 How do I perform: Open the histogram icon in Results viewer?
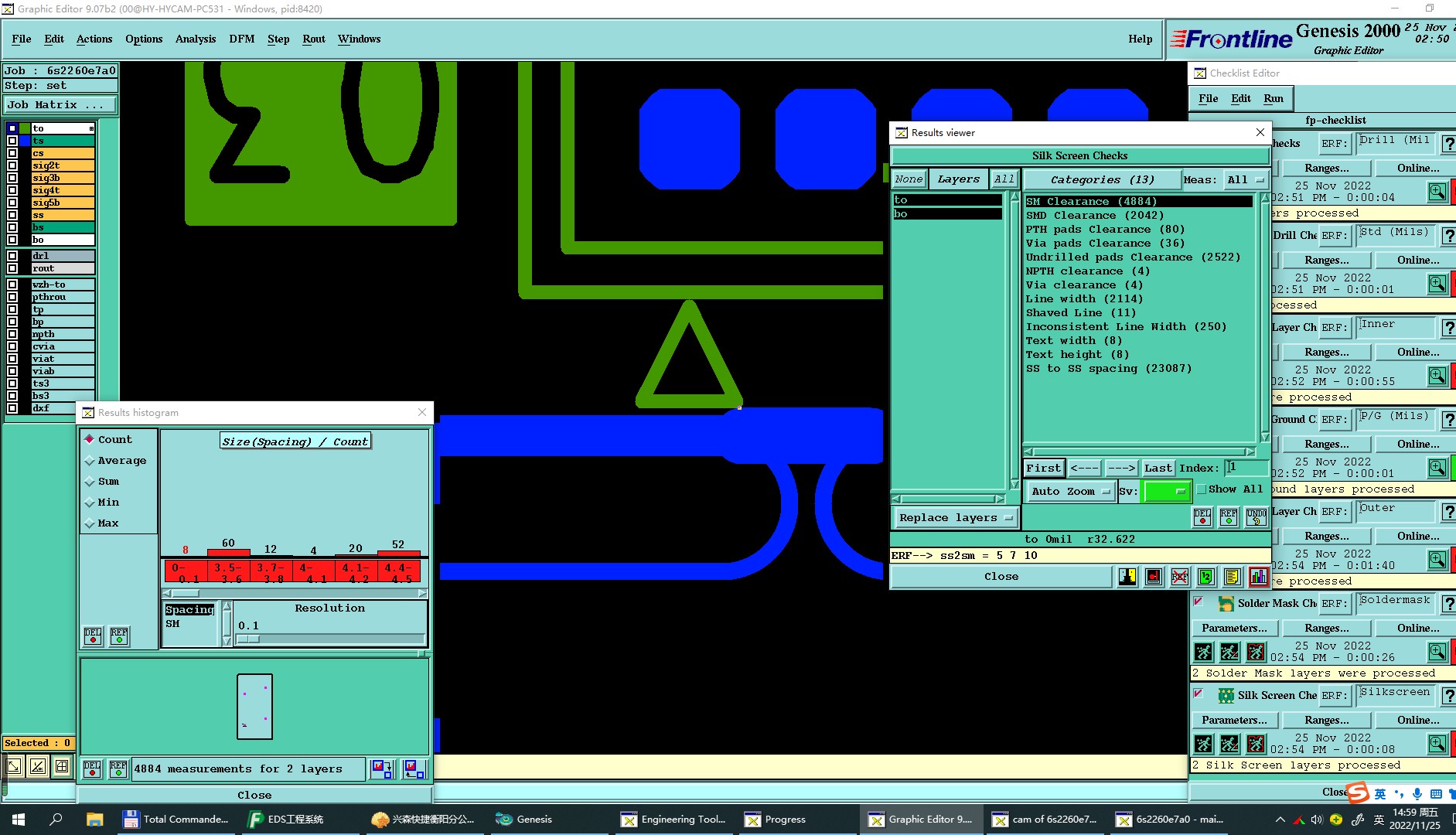(1258, 577)
